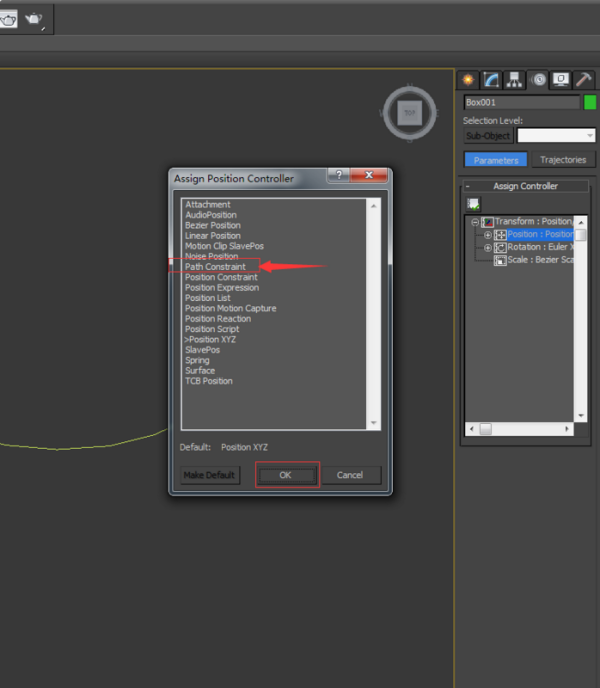Select Spring controller entry

point(197,360)
